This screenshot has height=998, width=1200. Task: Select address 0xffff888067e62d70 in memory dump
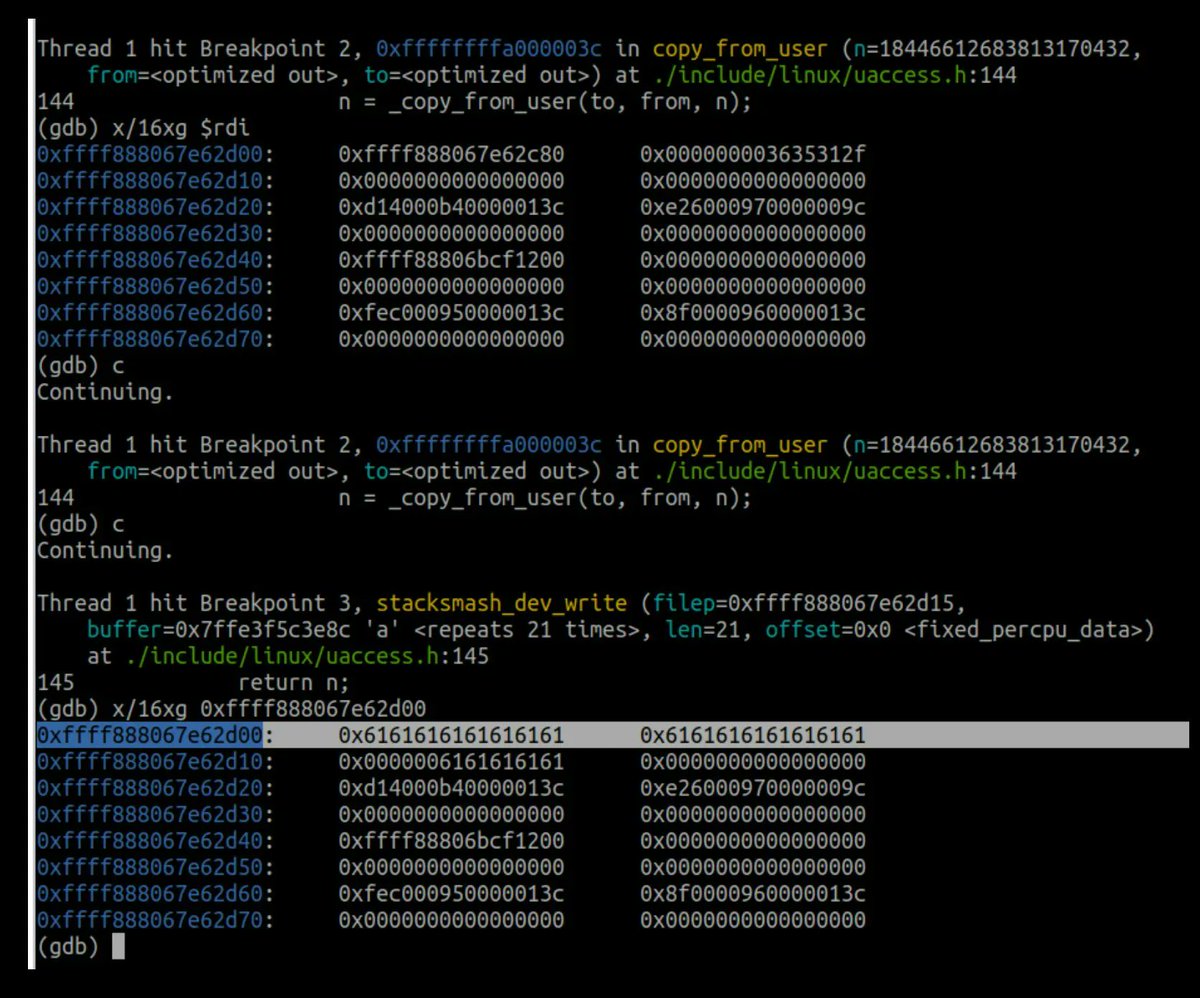(148, 339)
